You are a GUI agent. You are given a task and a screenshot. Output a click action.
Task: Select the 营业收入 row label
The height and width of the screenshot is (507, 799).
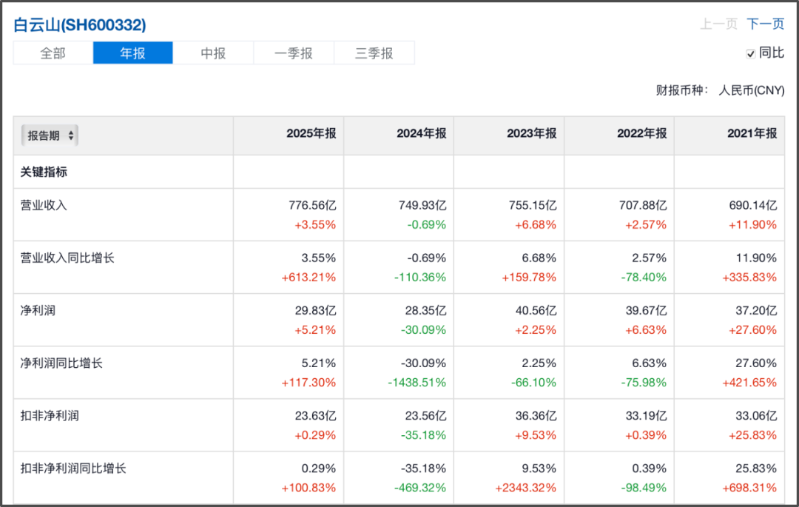(x=44, y=205)
